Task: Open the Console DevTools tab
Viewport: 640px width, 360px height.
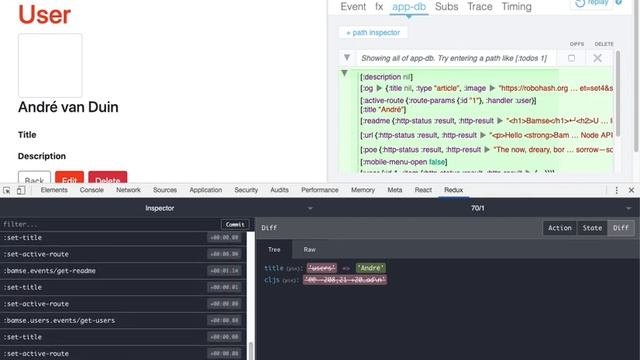Action: tap(91, 190)
